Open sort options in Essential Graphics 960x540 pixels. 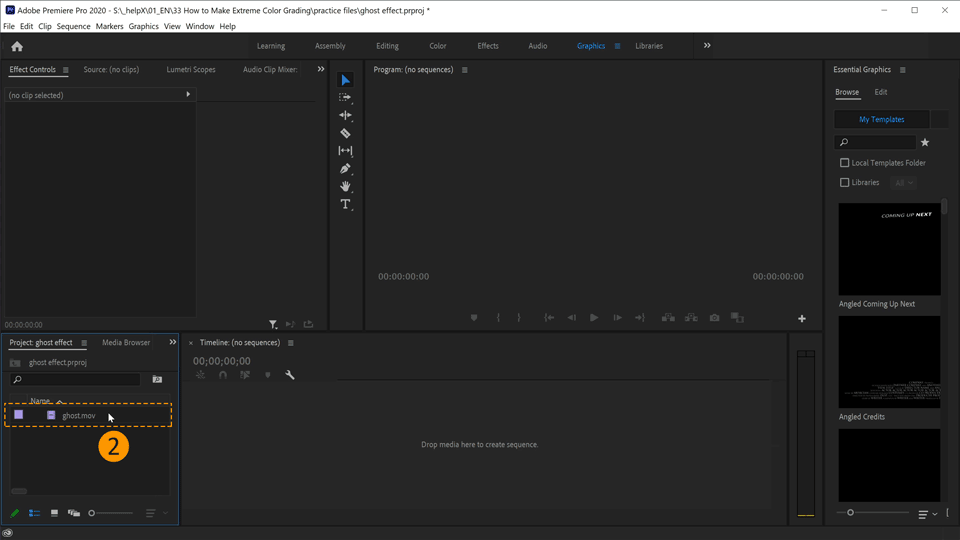click(928, 514)
